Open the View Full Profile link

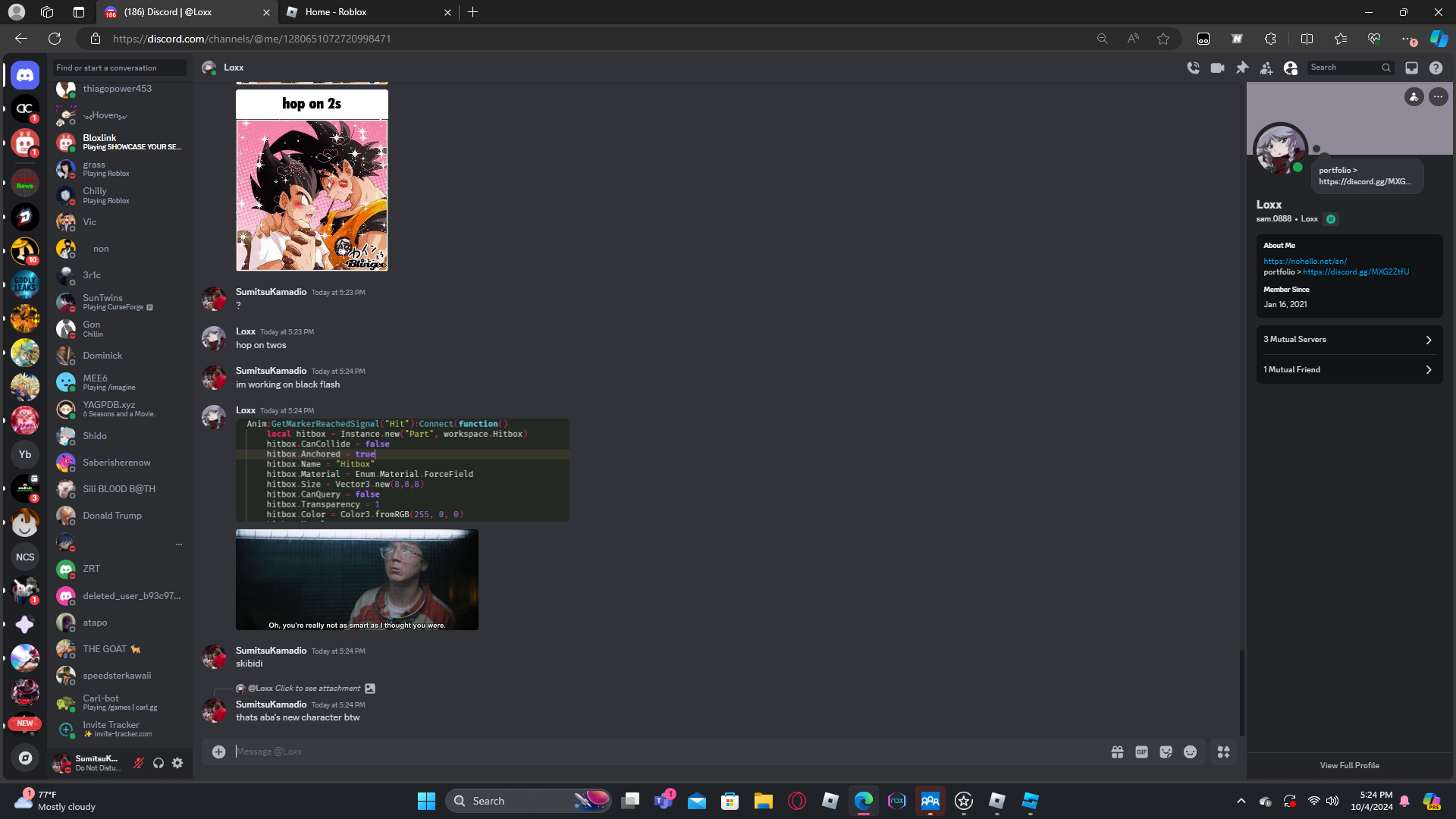(1349, 765)
